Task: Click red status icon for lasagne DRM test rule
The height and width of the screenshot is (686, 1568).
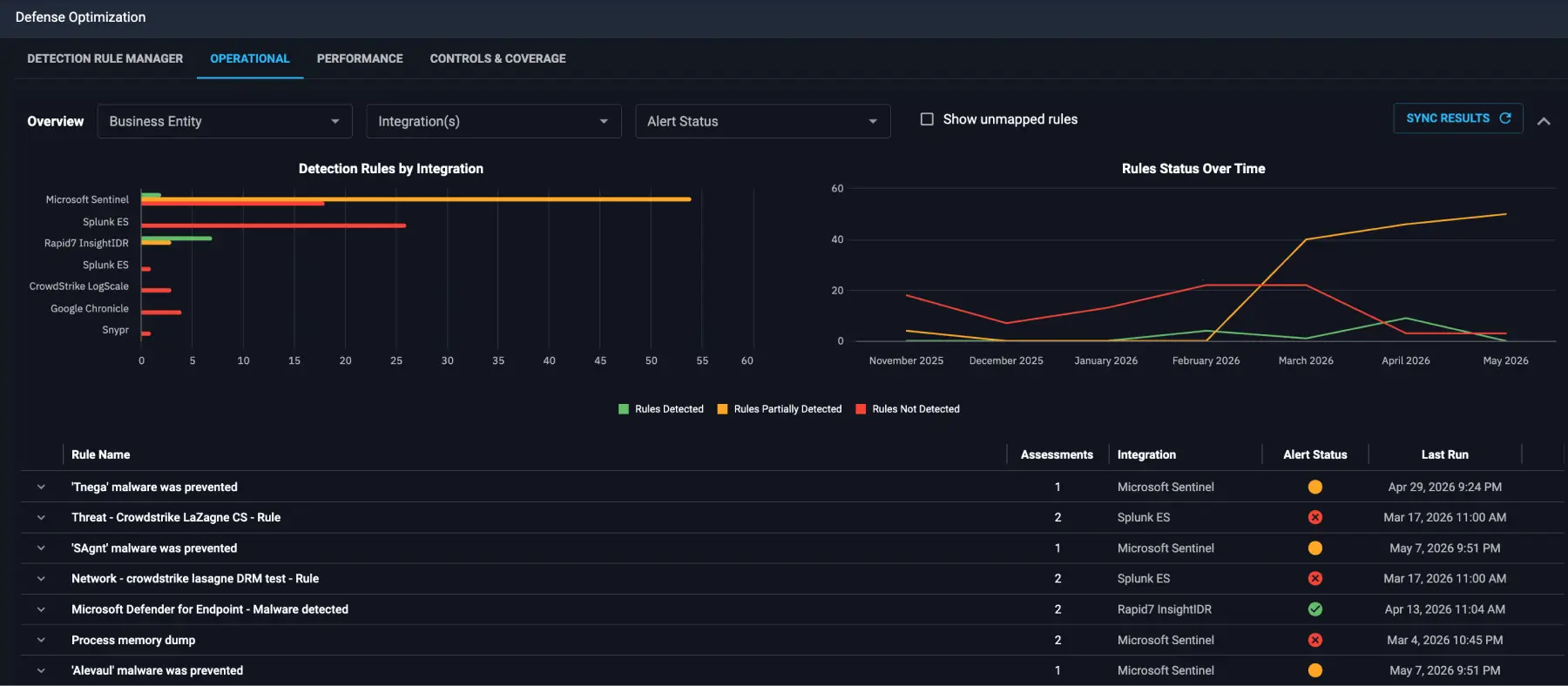Action: [x=1315, y=578]
